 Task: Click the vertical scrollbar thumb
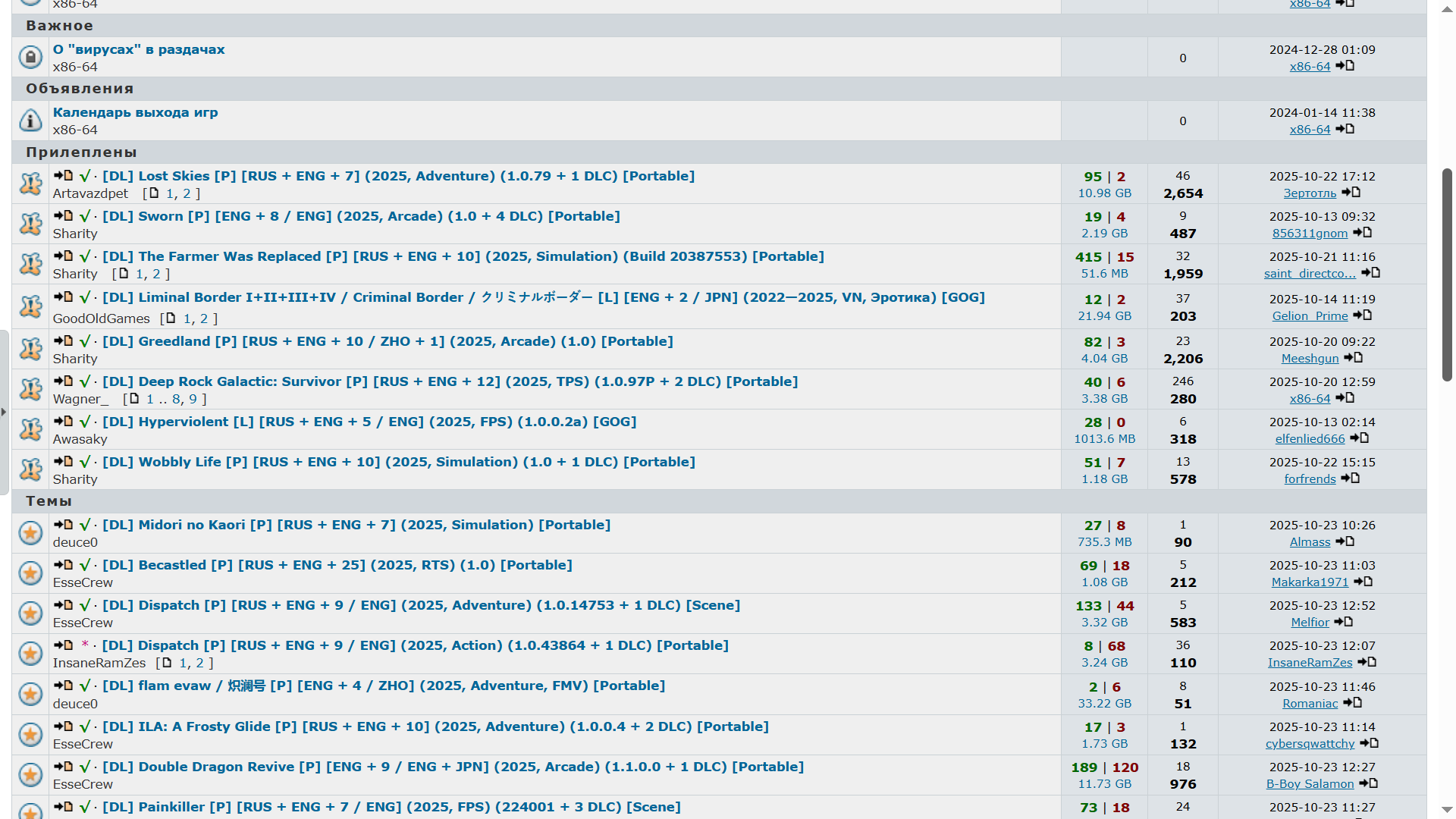coord(1447,273)
